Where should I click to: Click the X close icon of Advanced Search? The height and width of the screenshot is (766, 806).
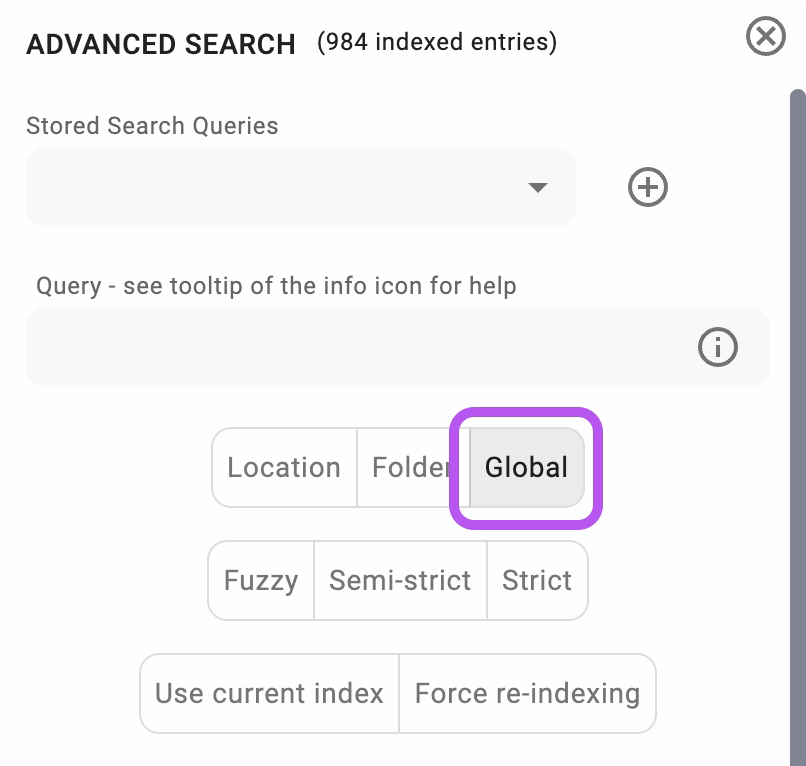coord(765,37)
